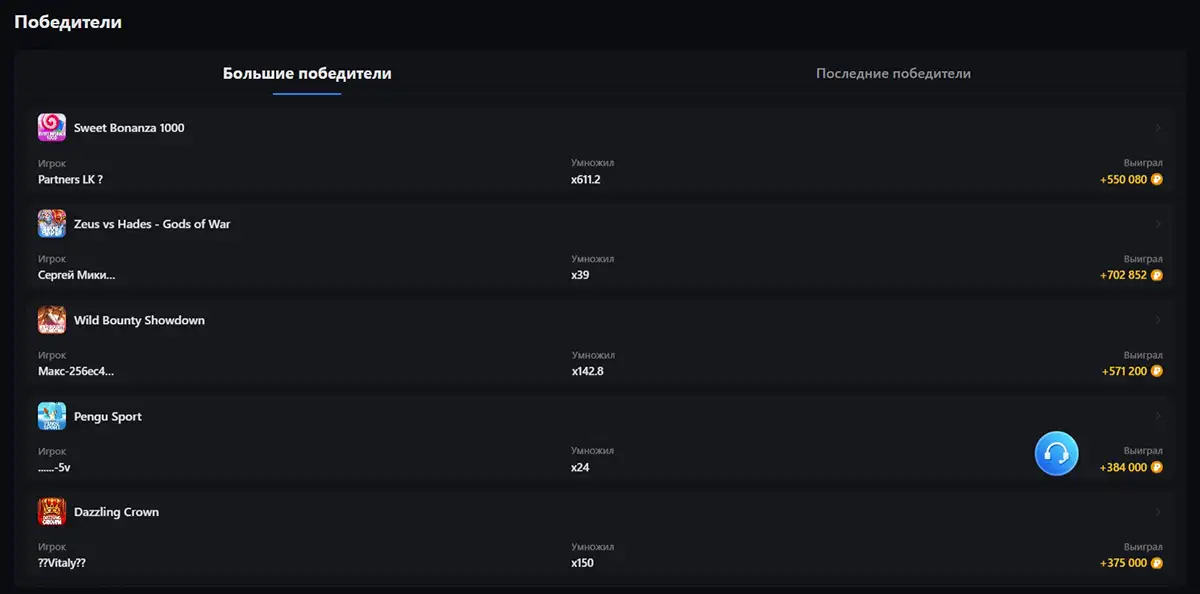This screenshot has width=1200, height=594.
Task: Click the +375 000 winnings amount
Action: (1123, 563)
